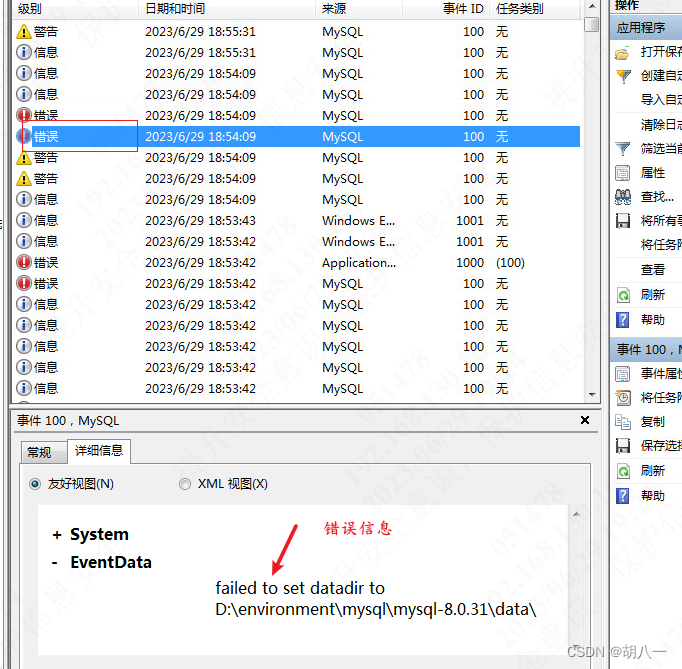Viewport: 682px width, 669px height.
Task: Click the 导入自定义视图 (Import custom view) action
Action: coord(661,100)
